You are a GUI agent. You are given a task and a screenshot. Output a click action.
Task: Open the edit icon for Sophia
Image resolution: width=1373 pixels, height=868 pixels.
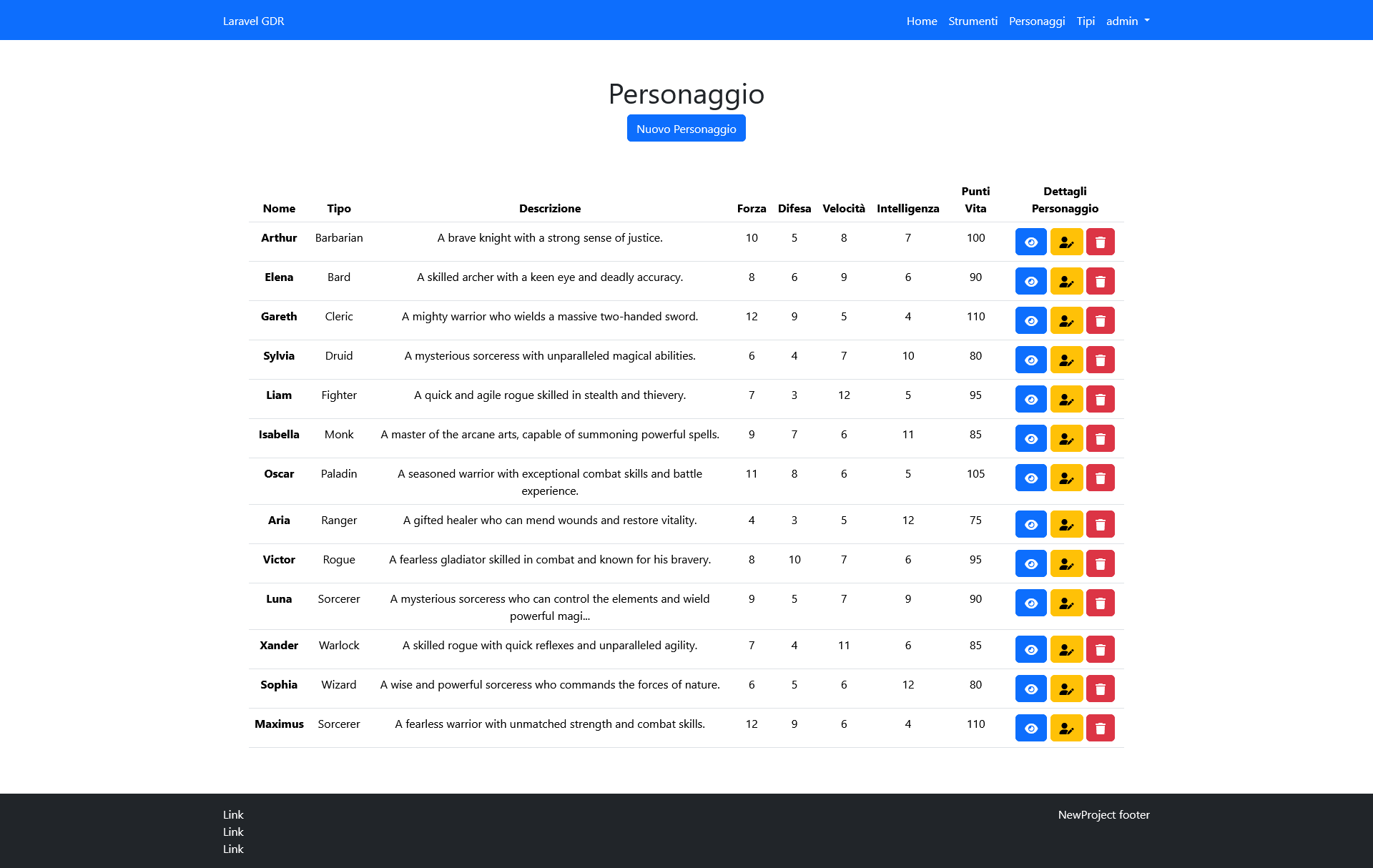pos(1066,689)
